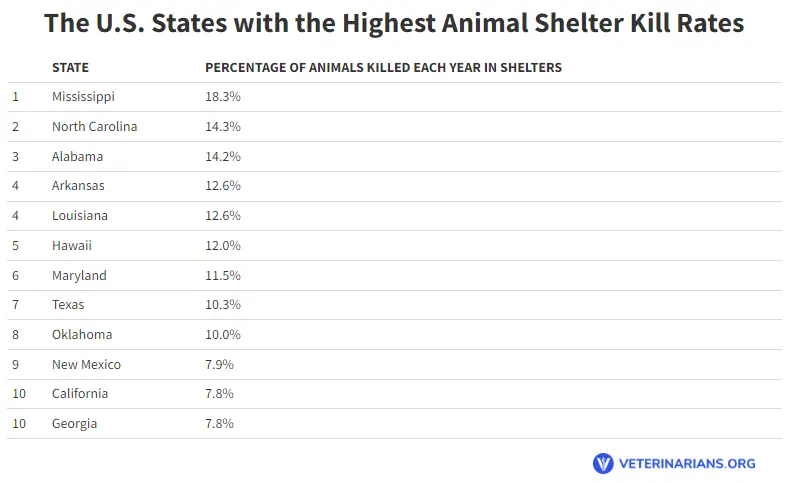Click the percentage of animals killed header
This screenshot has width=789, height=483.
pyautogui.click(x=383, y=68)
